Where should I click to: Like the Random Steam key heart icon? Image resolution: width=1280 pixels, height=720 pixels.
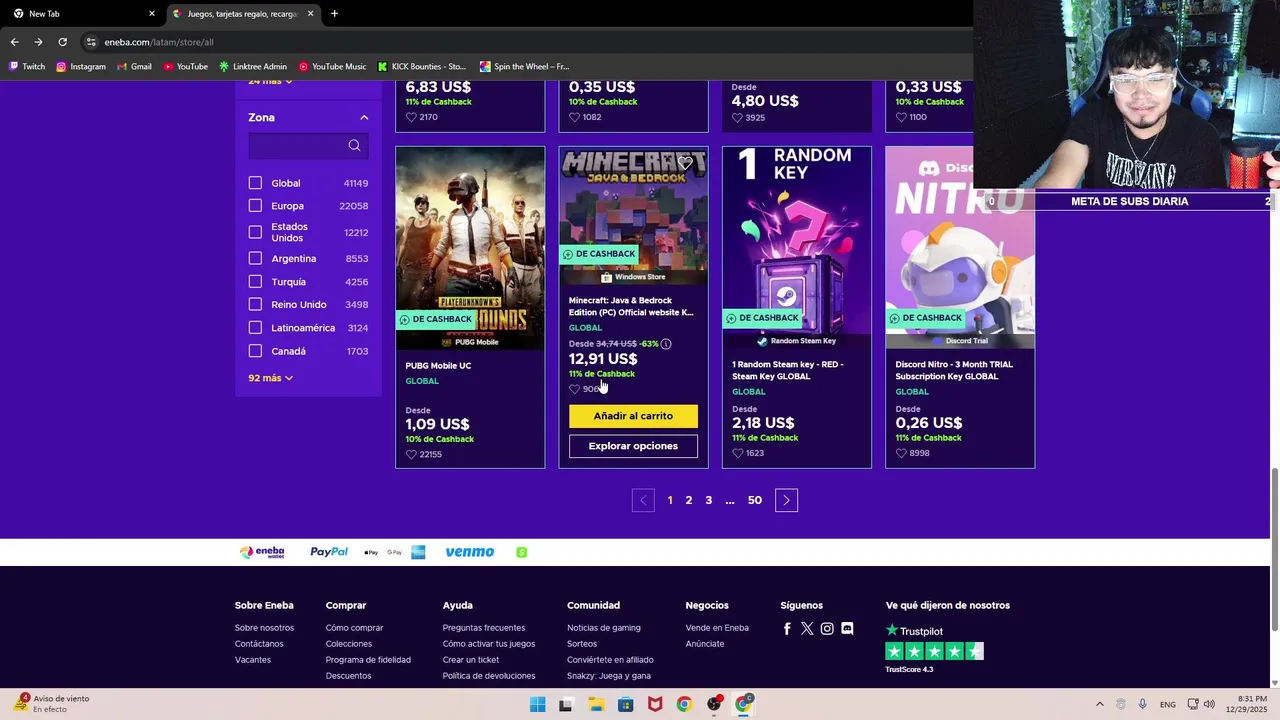click(x=738, y=453)
